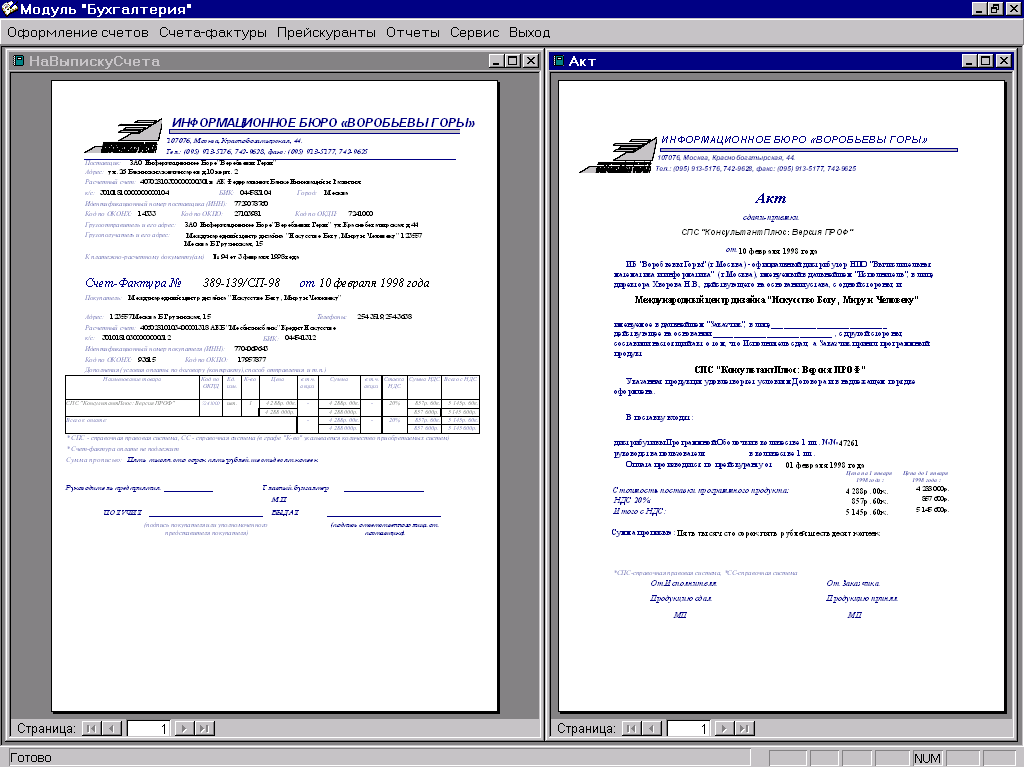Go to next page in Акт window

724,729
